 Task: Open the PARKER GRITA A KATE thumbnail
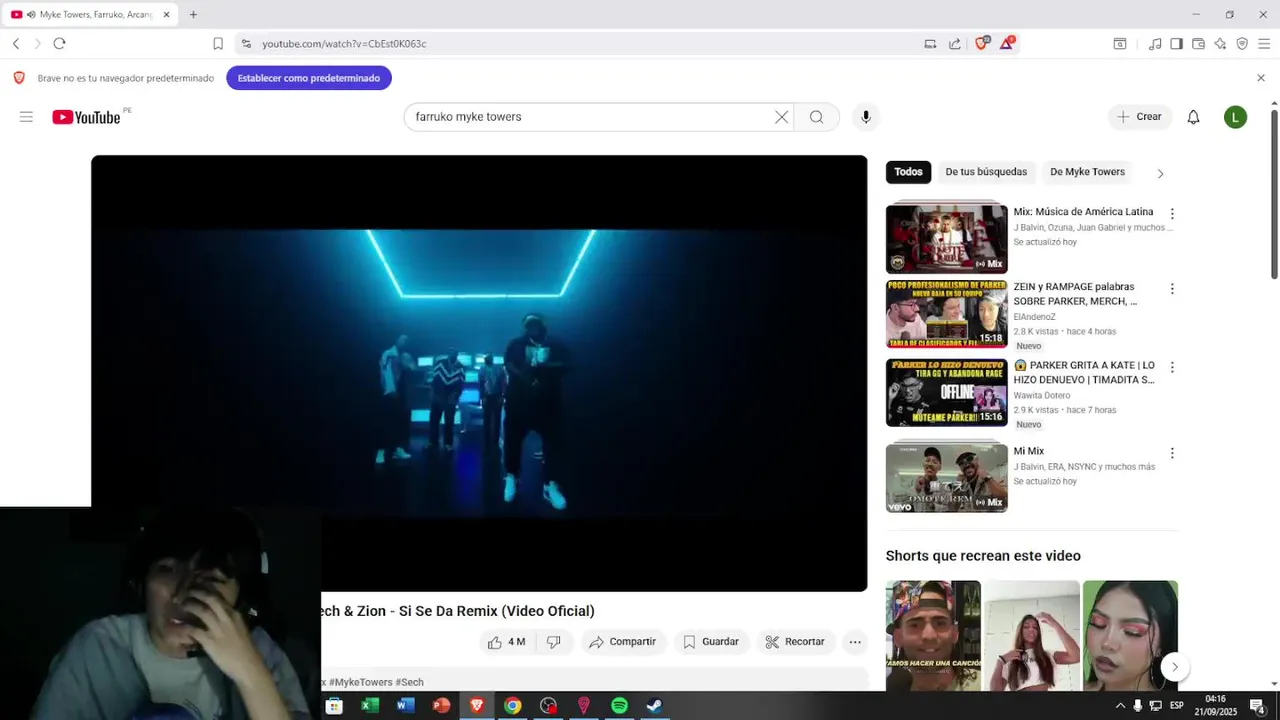[x=946, y=393]
